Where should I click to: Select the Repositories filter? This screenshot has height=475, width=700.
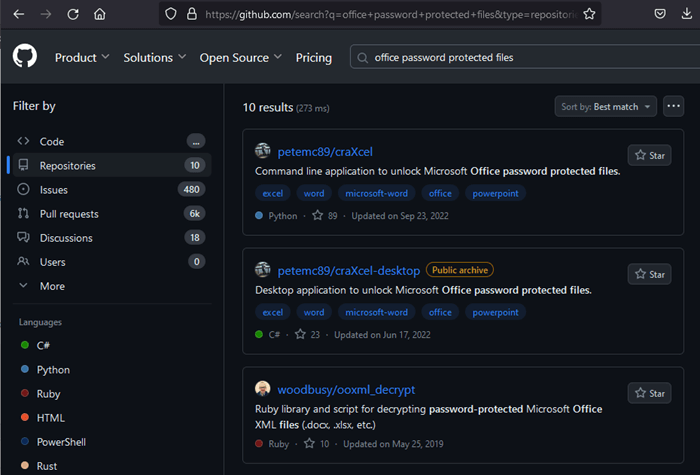point(112,166)
